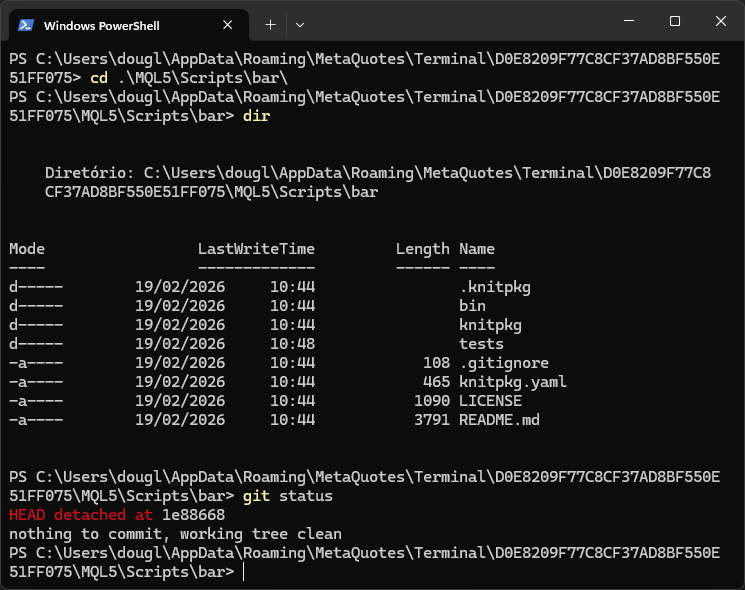This screenshot has height=590, width=745.
Task: Click the README.md file name
Action: click(x=499, y=420)
